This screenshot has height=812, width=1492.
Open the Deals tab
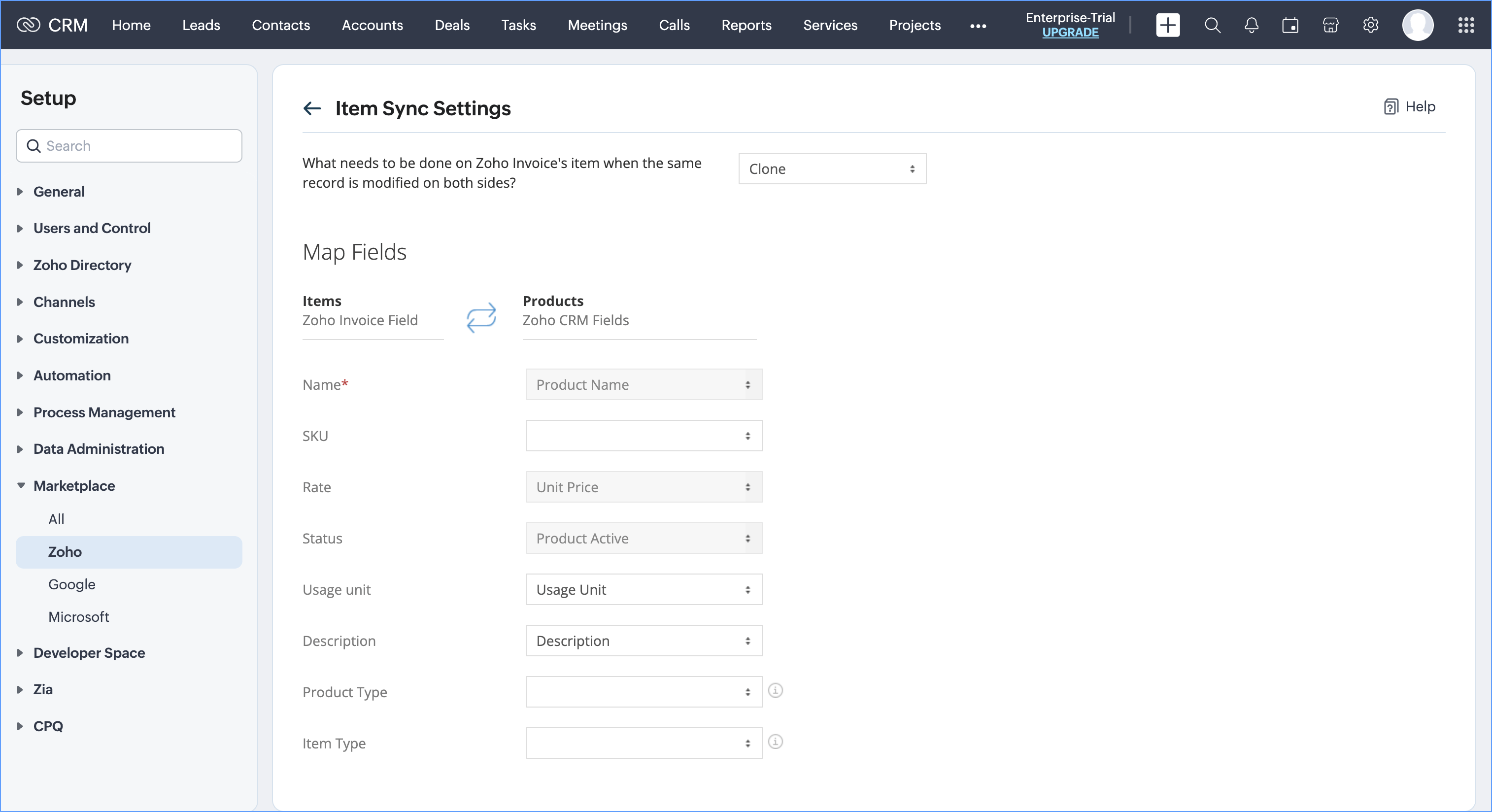(452, 26)
